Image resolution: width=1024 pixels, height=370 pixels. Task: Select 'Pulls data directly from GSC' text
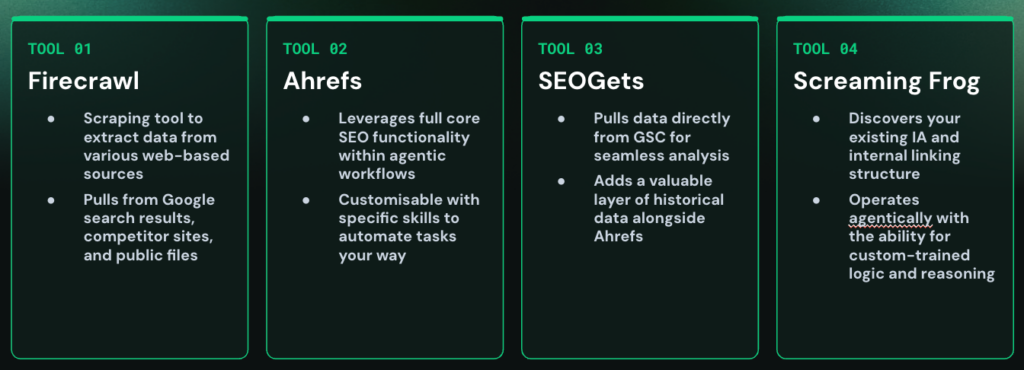coord(662,137)
